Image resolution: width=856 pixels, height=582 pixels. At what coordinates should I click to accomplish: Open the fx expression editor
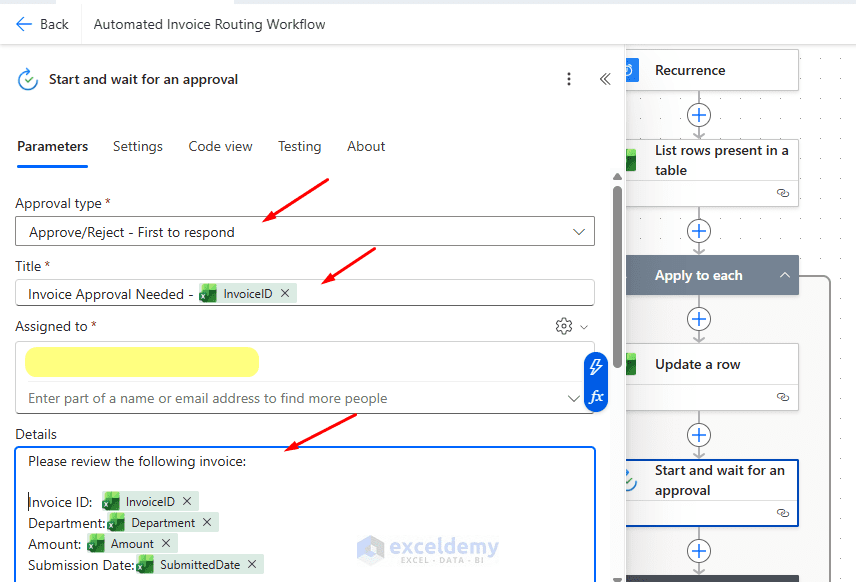[x=596, y=396]
